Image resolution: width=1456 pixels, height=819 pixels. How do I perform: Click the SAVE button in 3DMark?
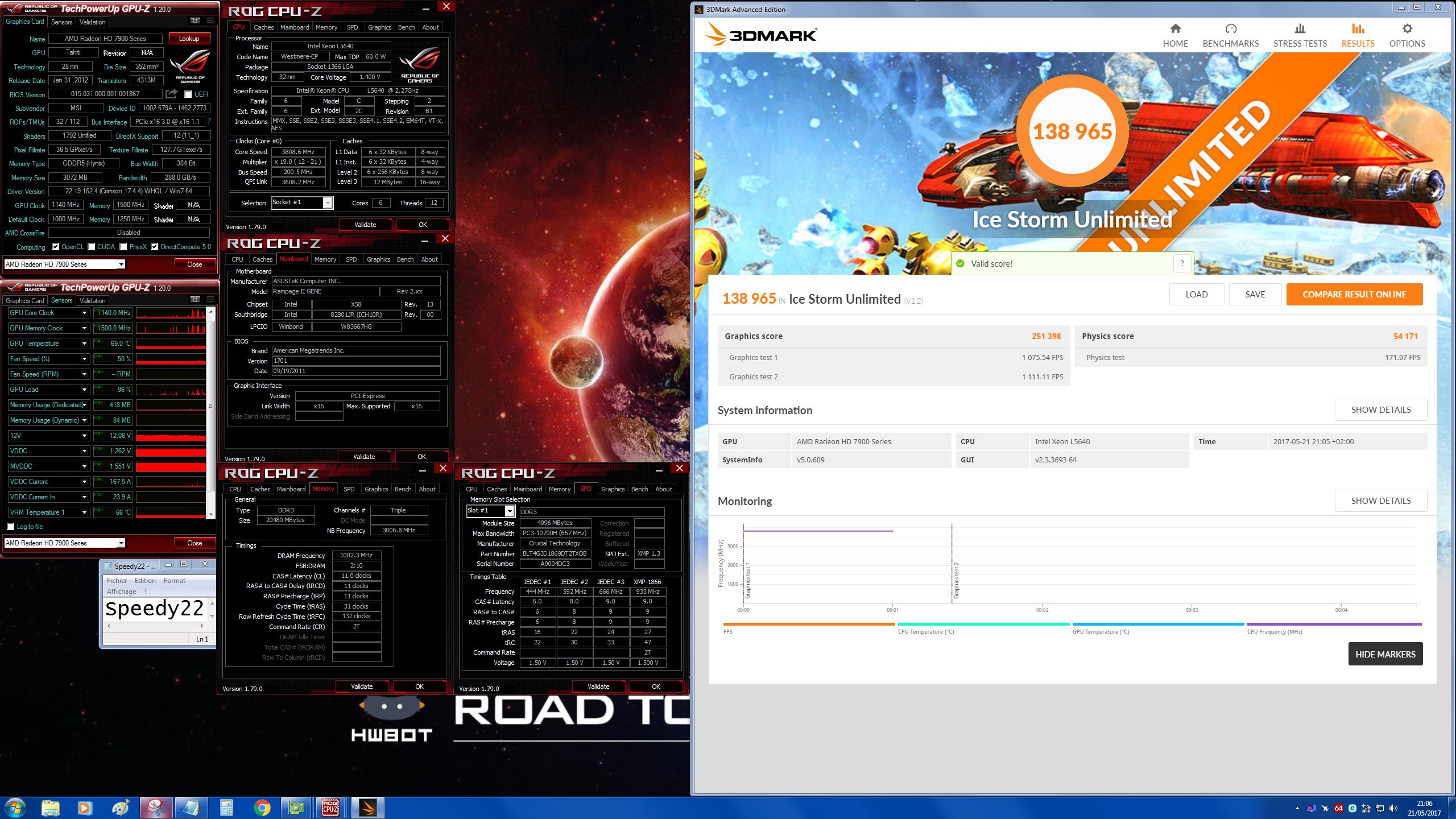click(x=1255, y=294)
